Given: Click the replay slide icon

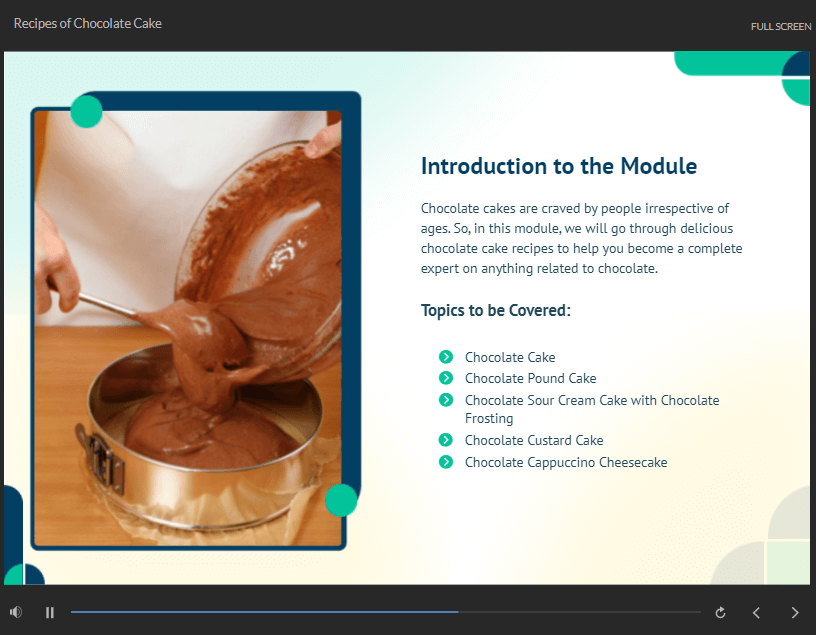Looking at the screenshot, I should point(720,612).
